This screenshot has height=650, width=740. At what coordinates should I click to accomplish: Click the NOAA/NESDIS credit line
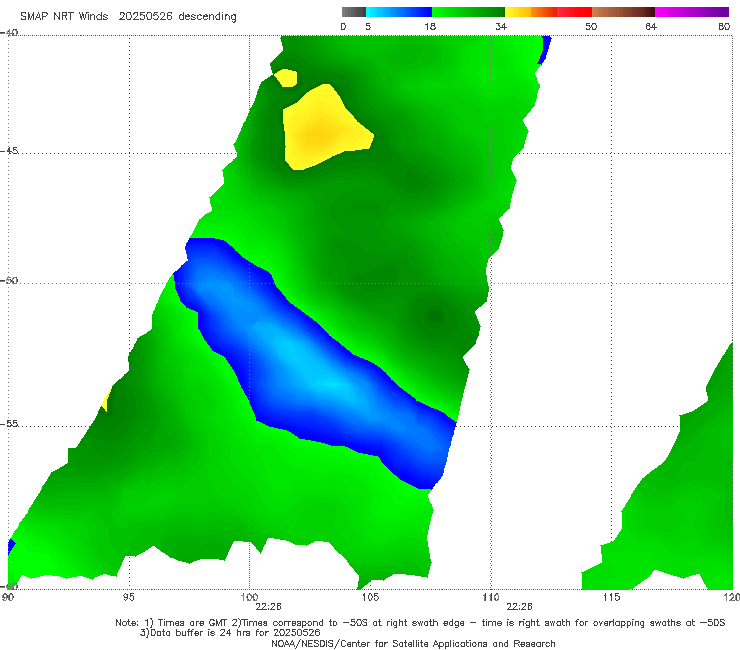(x=413, y=644)
